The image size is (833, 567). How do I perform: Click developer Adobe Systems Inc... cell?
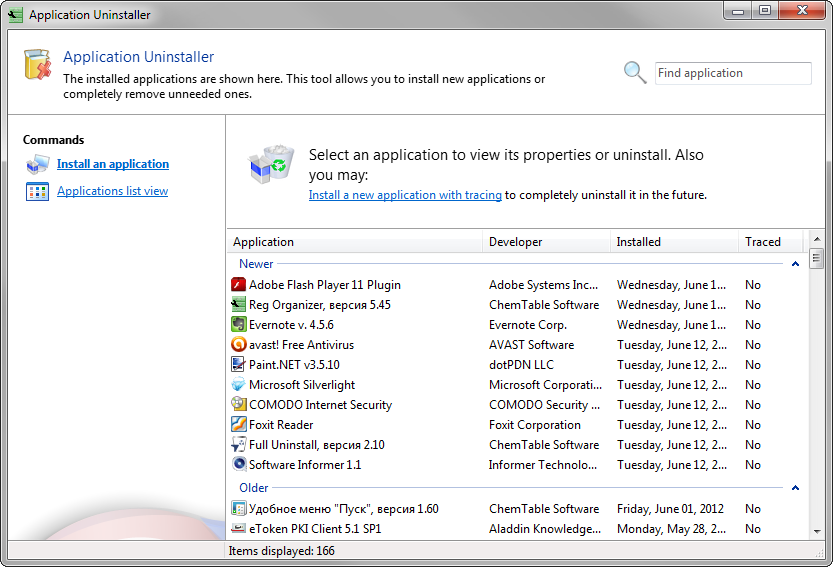point(543,285)
